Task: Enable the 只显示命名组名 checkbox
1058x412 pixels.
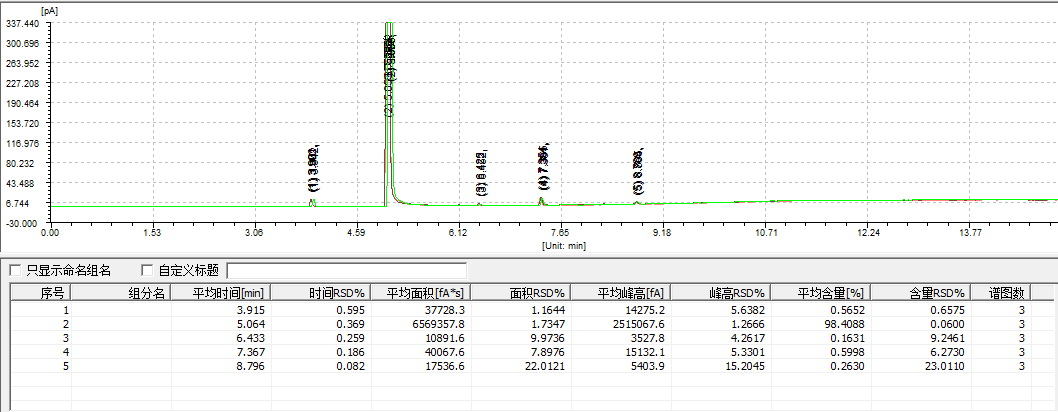Action: click(15, 270)
